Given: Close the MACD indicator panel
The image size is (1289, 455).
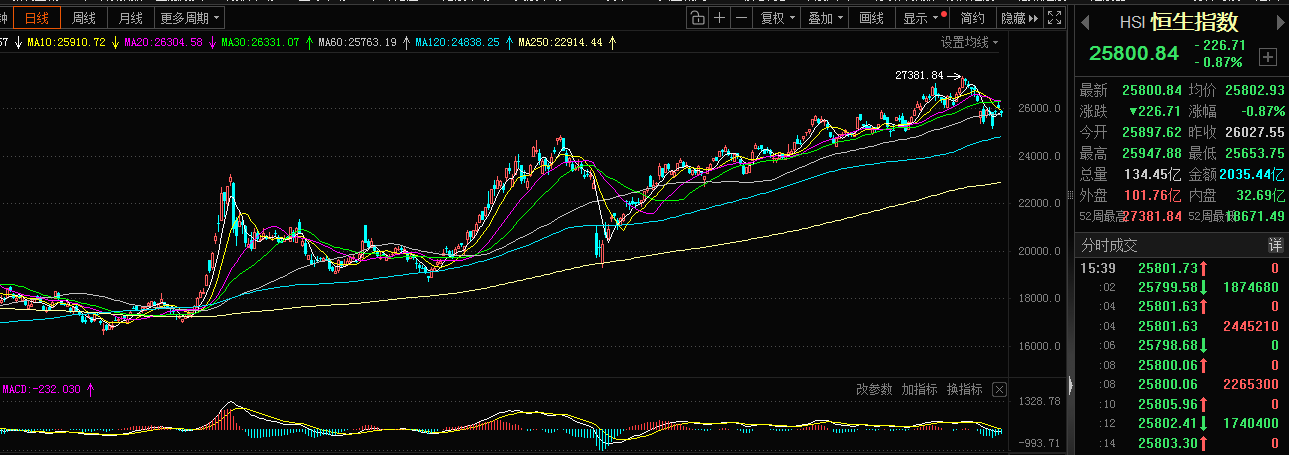Looking at the screenshot, I should (999, 389).
